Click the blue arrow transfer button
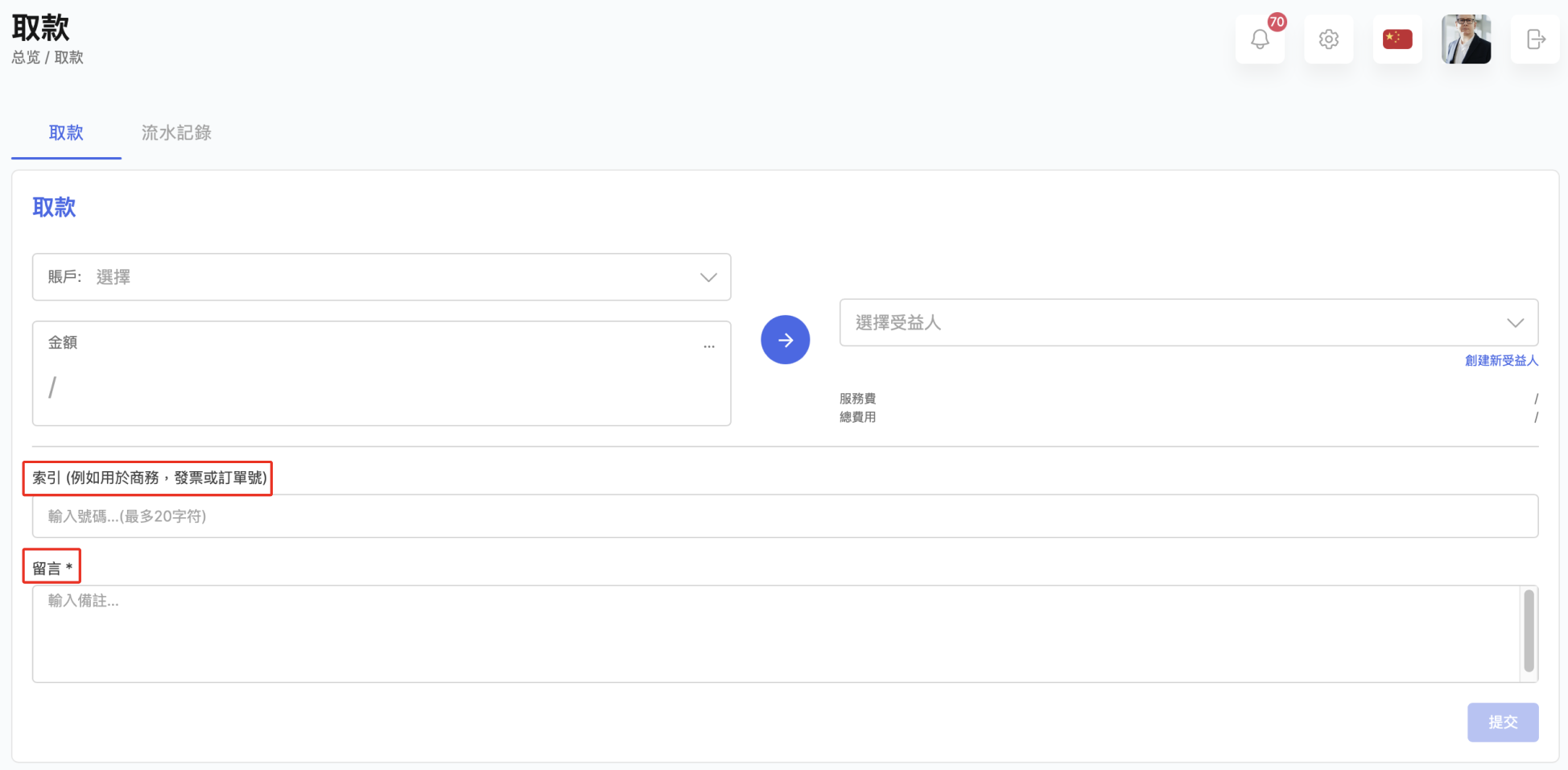1568x770 pixels. [785, 339]
